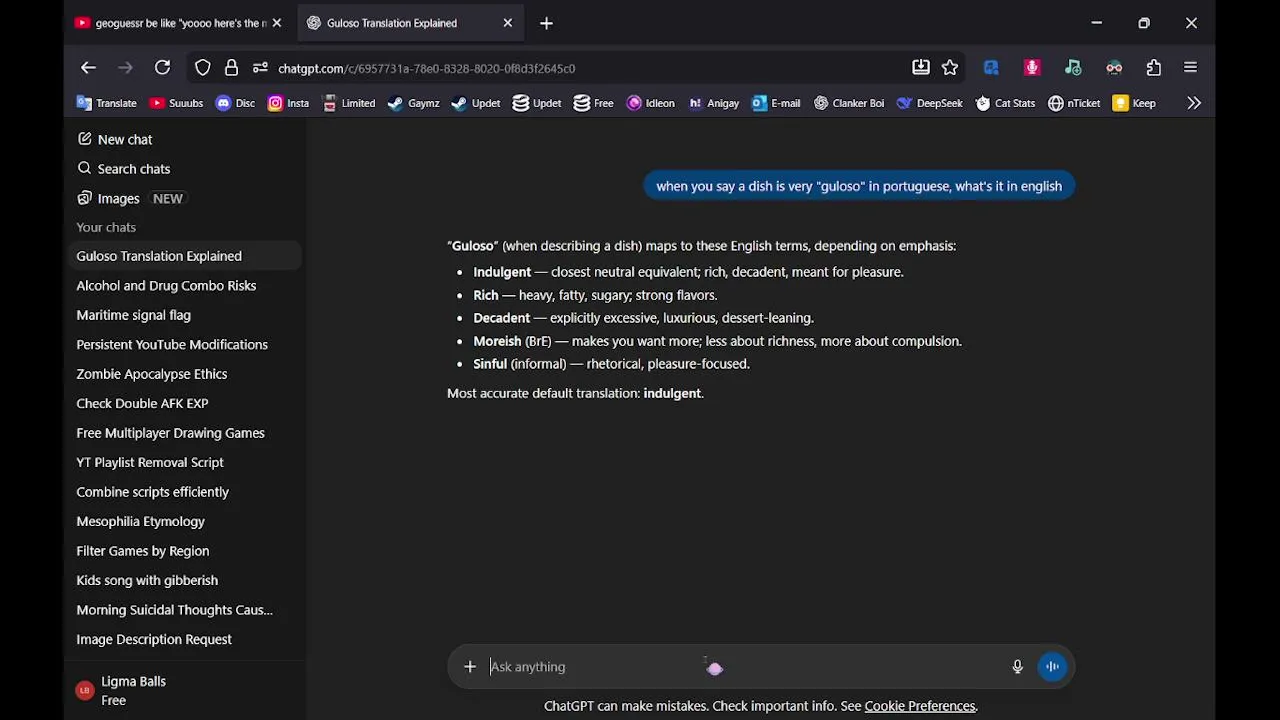Open the Firefox hamburger application menu

click(x=1190, y=68)
